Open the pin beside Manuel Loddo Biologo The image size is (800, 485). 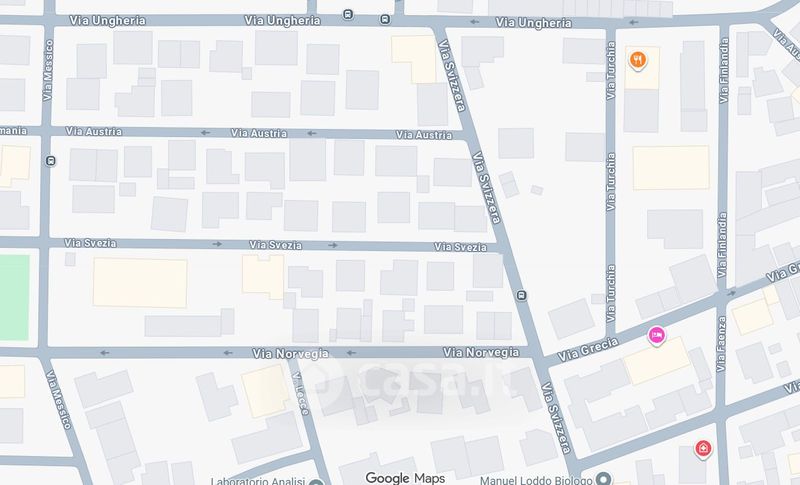pyautogui.click(x=604, y=479)
